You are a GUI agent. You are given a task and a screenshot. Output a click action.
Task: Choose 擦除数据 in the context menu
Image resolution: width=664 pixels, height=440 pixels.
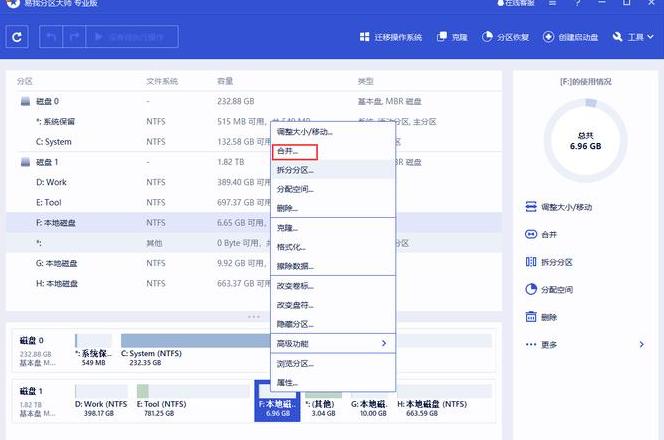pyautogui.click(x=333, y=266)
